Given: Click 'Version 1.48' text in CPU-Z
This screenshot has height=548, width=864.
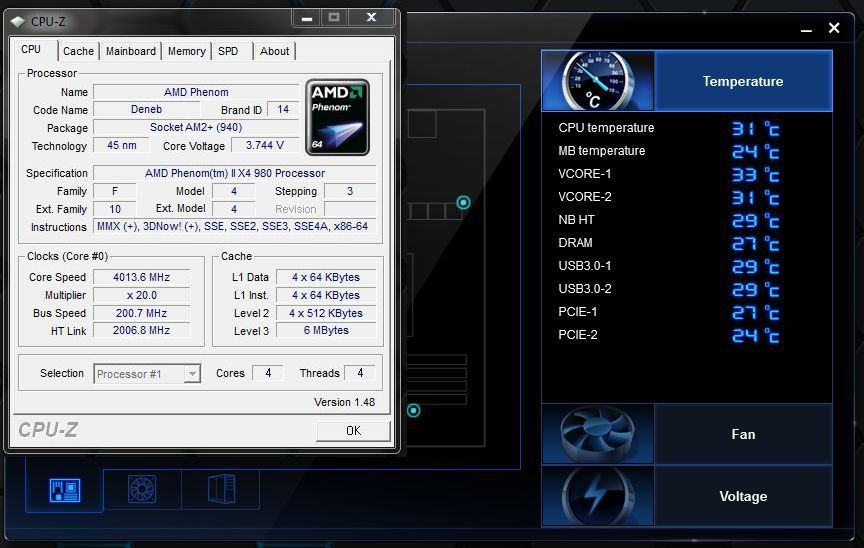Looking at the screenshot, I should [344, 402].
